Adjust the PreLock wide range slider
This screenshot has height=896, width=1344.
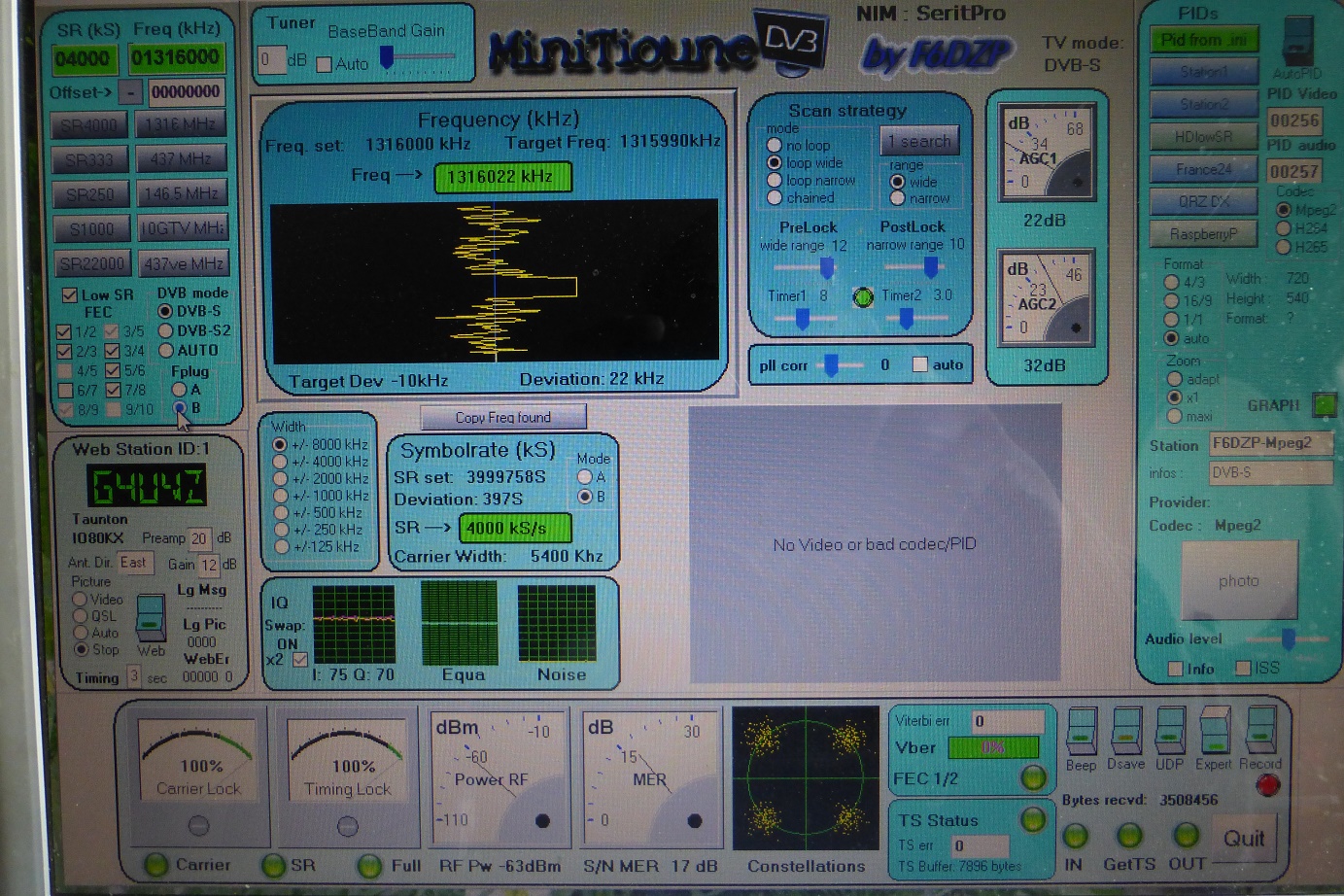(827, 266)
